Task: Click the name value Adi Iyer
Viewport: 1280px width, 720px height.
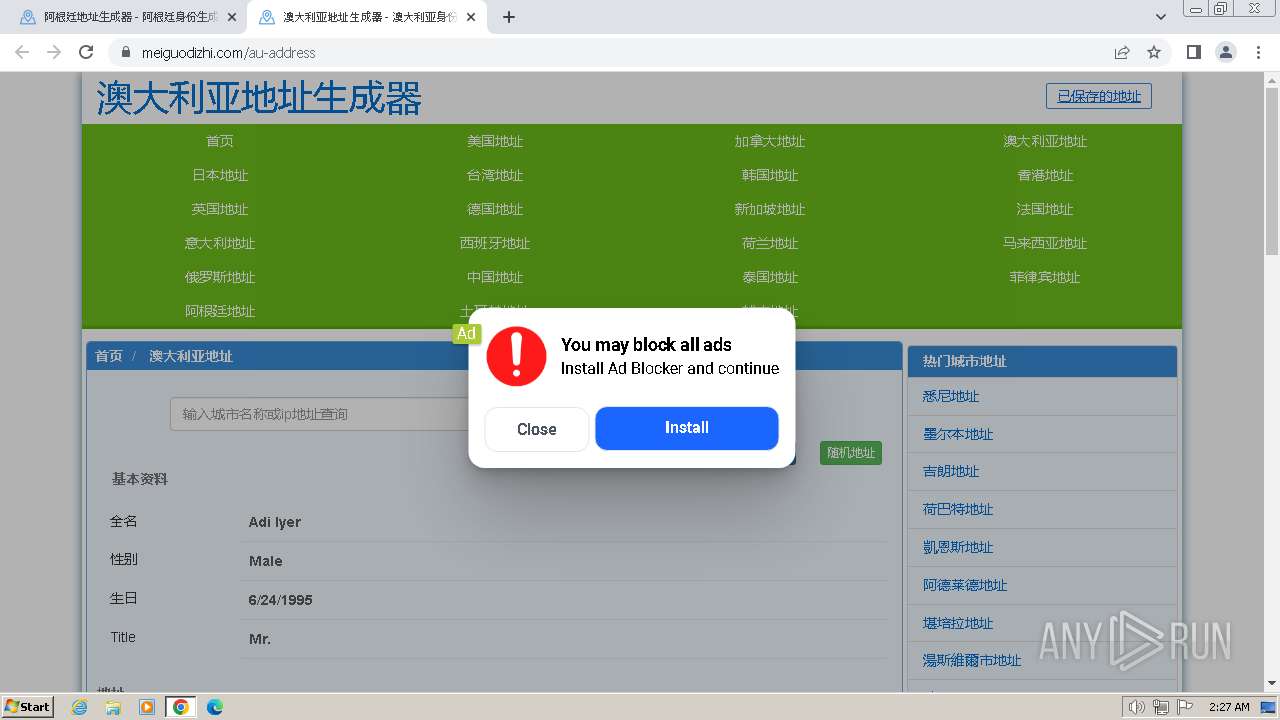Action: coord(275,522)
